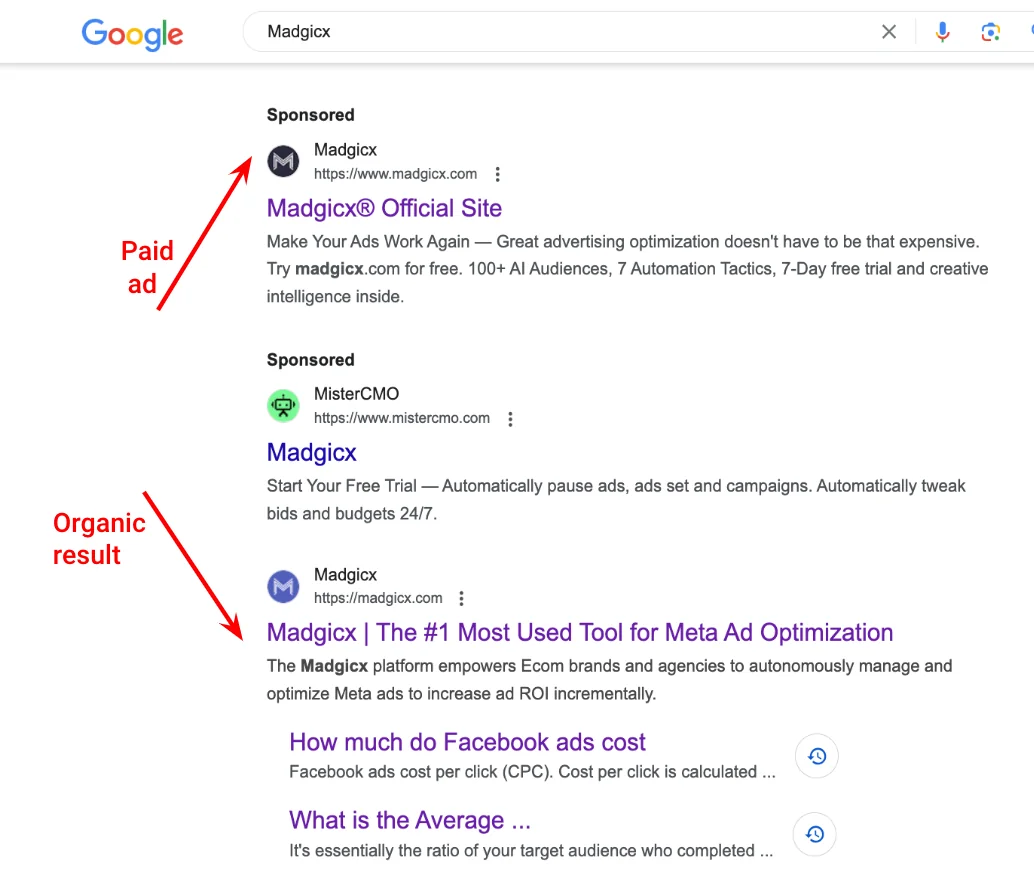The width and height of the screenshot is (1034, 876).
Task: Click the Madgicx platform empowers description
Action: coord(609,679)
